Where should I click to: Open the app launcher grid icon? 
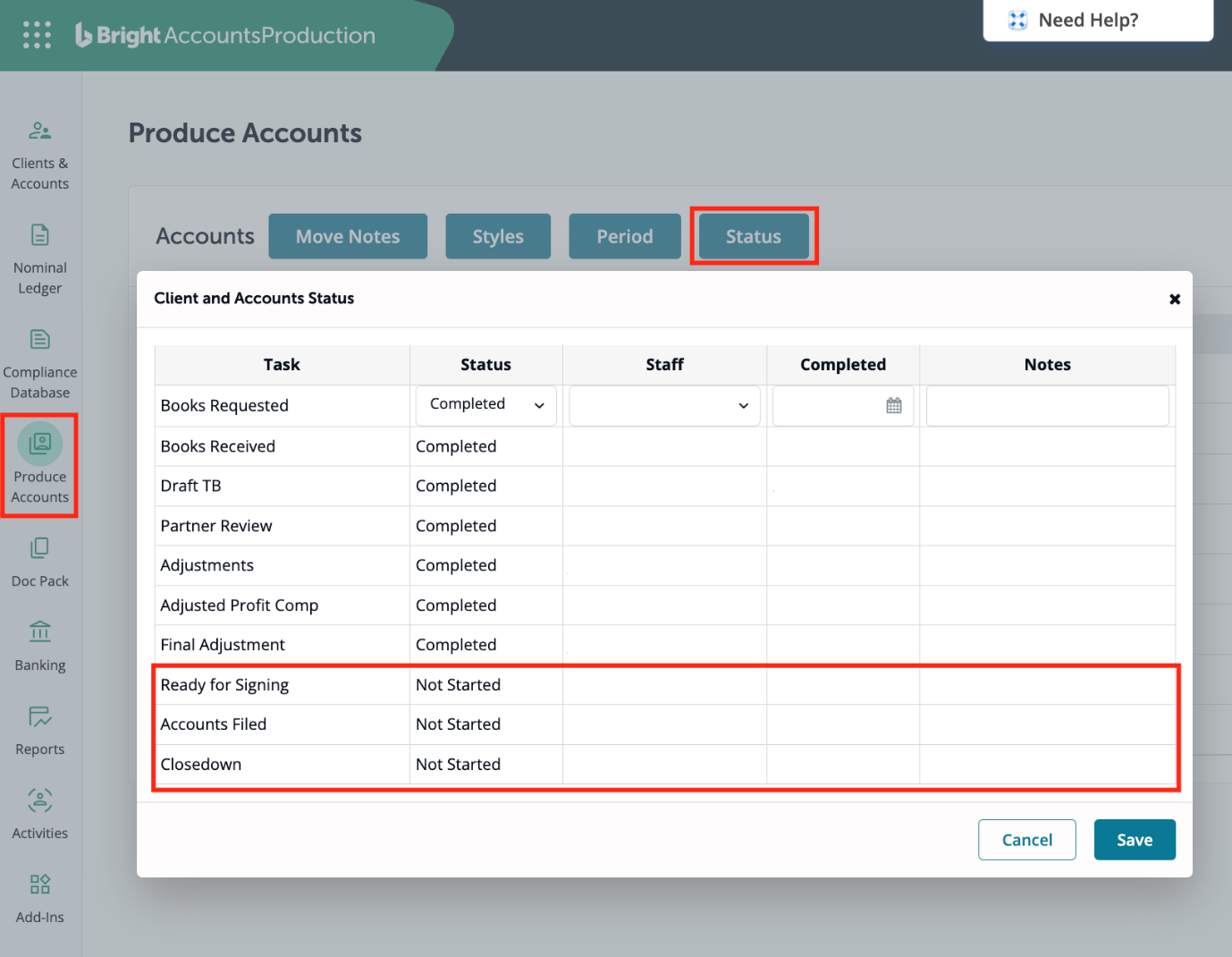coord(37,35)
